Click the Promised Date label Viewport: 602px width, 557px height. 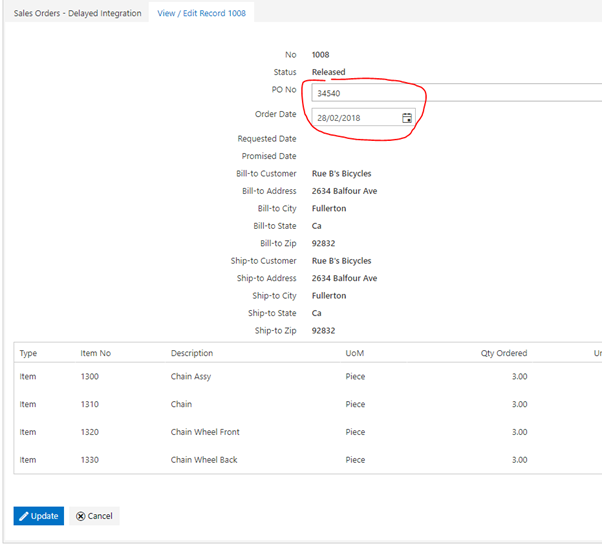[269, 156]
